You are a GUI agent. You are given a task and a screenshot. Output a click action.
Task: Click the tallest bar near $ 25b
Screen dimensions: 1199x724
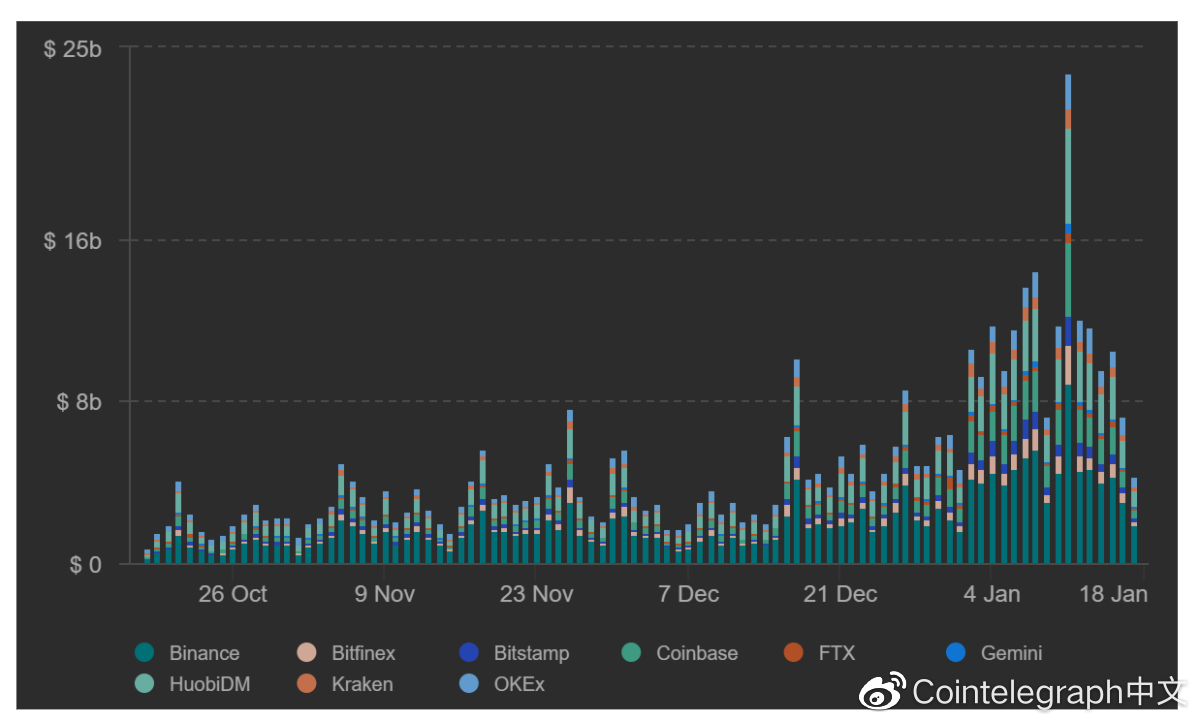(1068, 319)
